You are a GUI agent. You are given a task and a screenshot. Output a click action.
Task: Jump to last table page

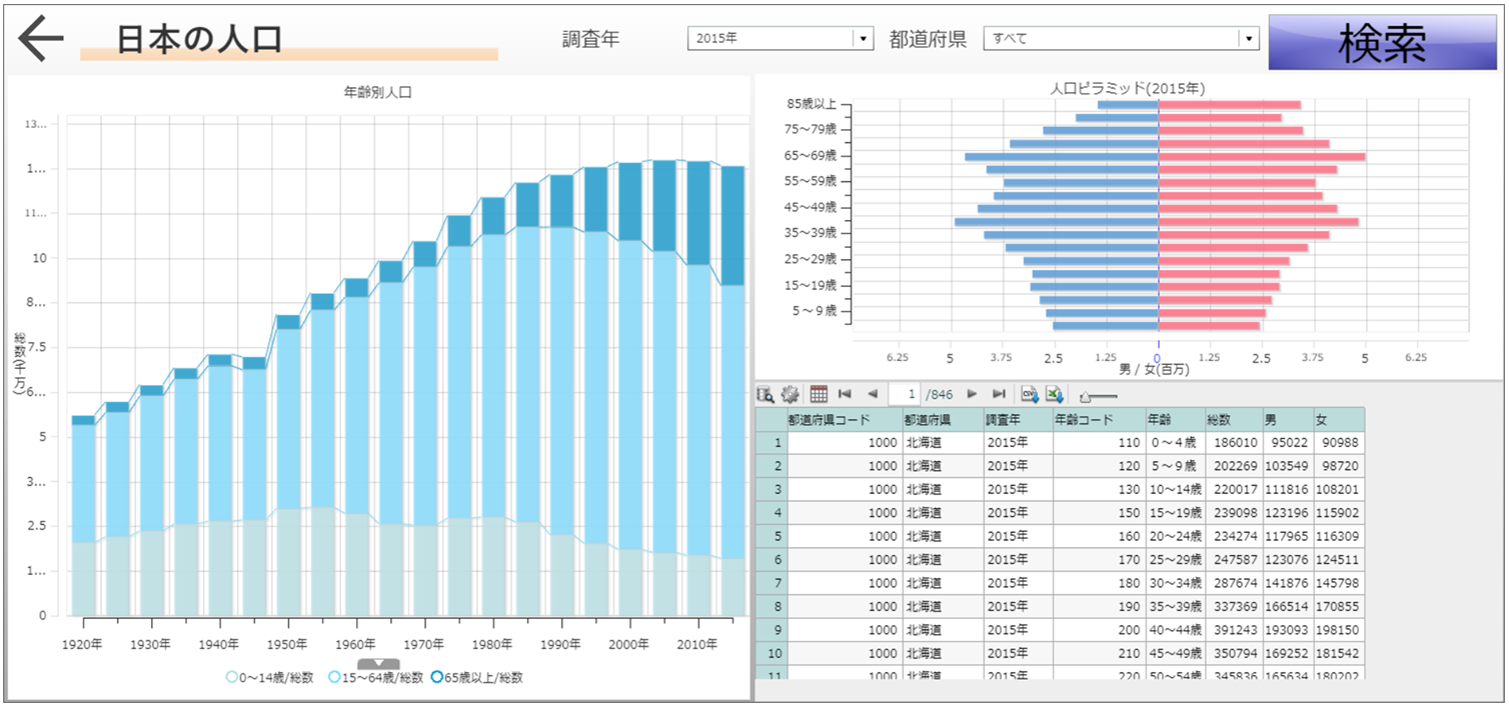pos(998,394)
